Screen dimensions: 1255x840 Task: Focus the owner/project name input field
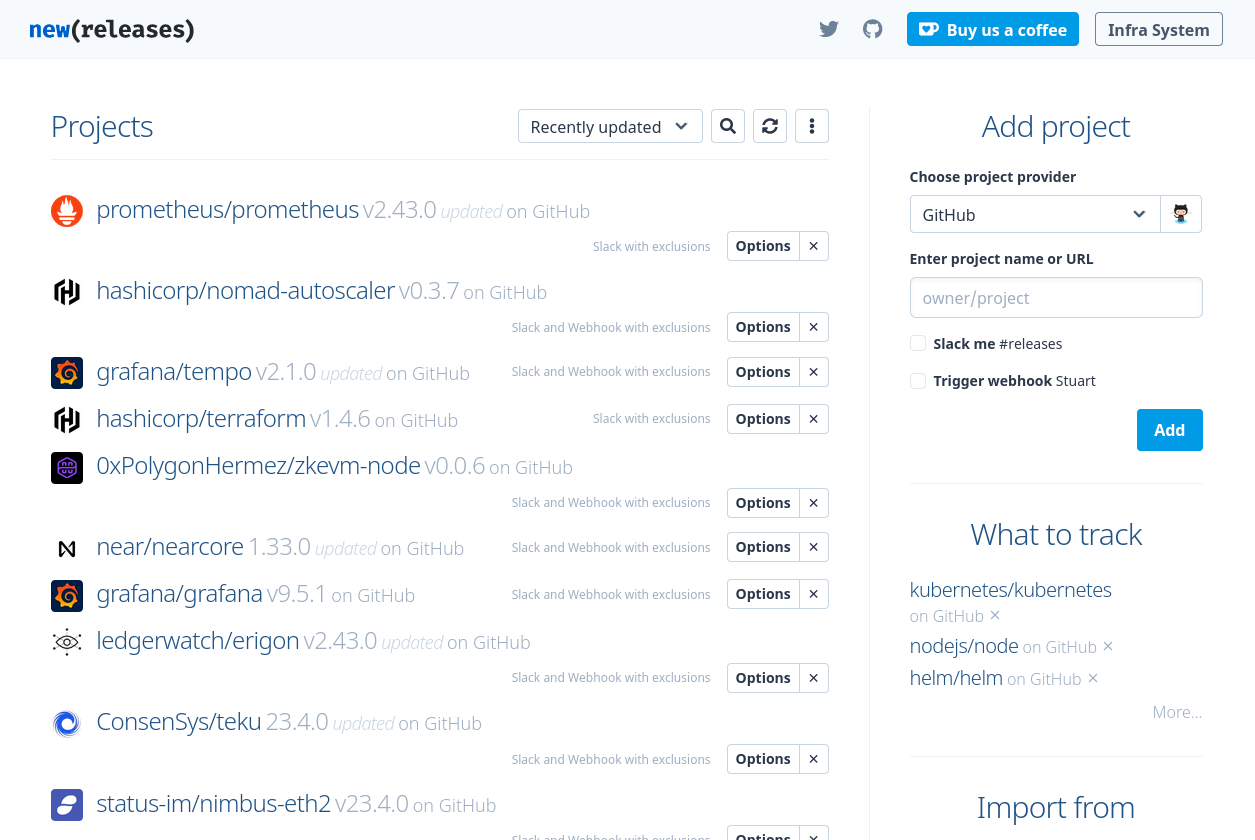pos(1055,298)
